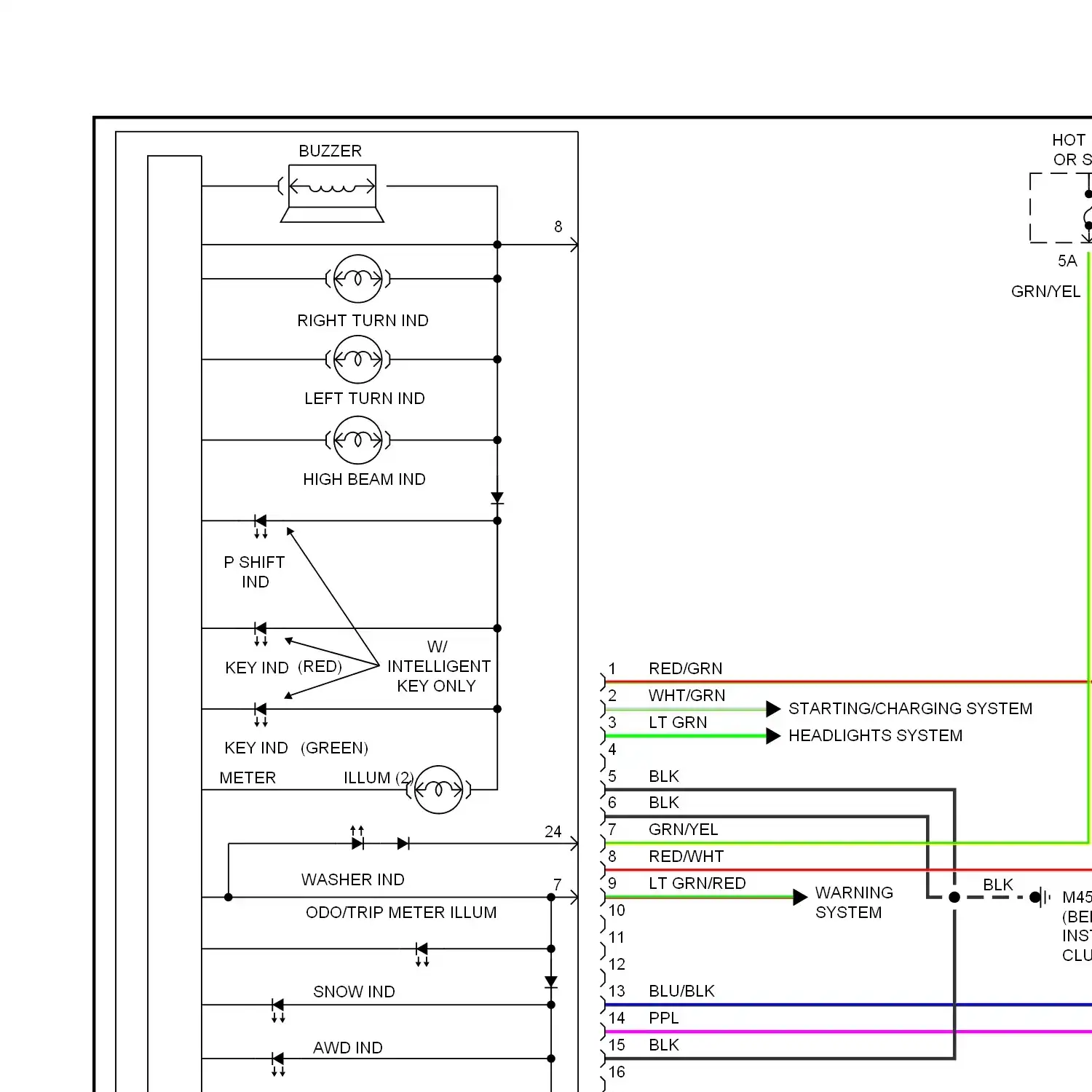Click pin 9 LT GRN/RED wire label
This screenshot has height=1092, width=1092.
click(697, 883)
